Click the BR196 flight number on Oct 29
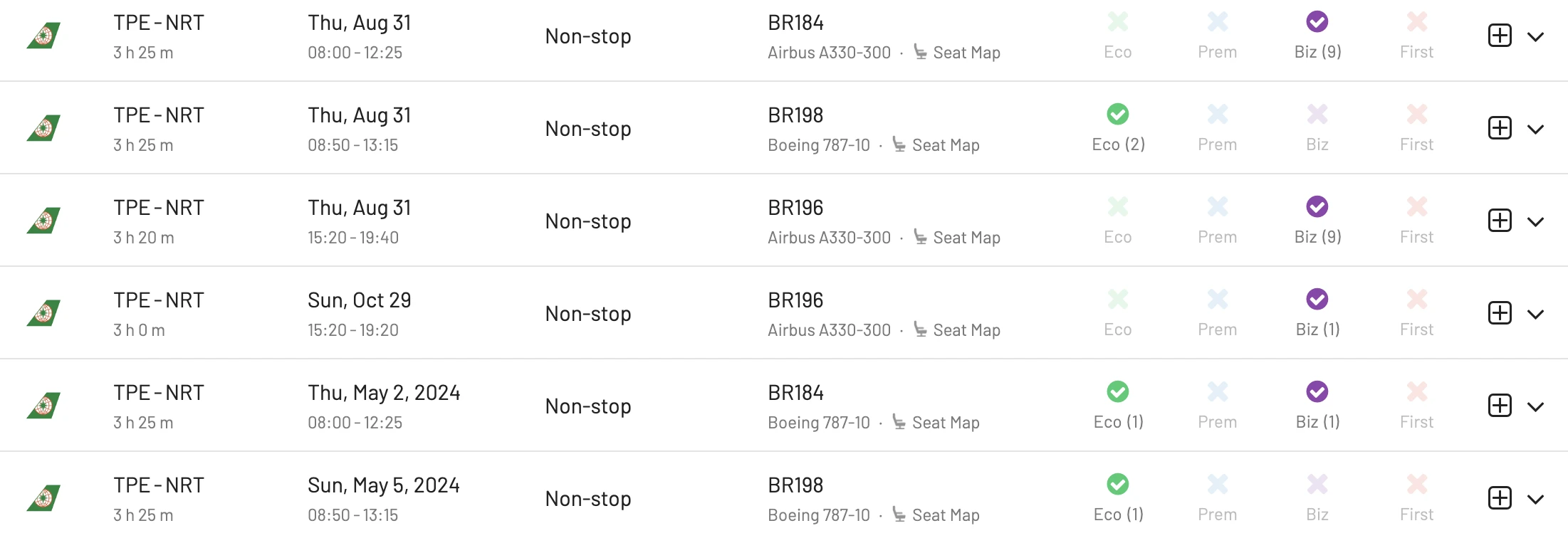 click(x=795, y=300)
